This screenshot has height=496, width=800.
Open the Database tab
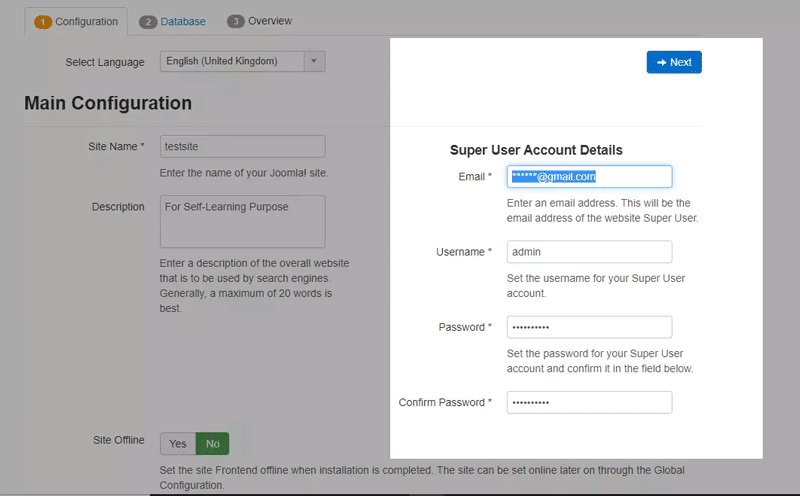[184, 21]
